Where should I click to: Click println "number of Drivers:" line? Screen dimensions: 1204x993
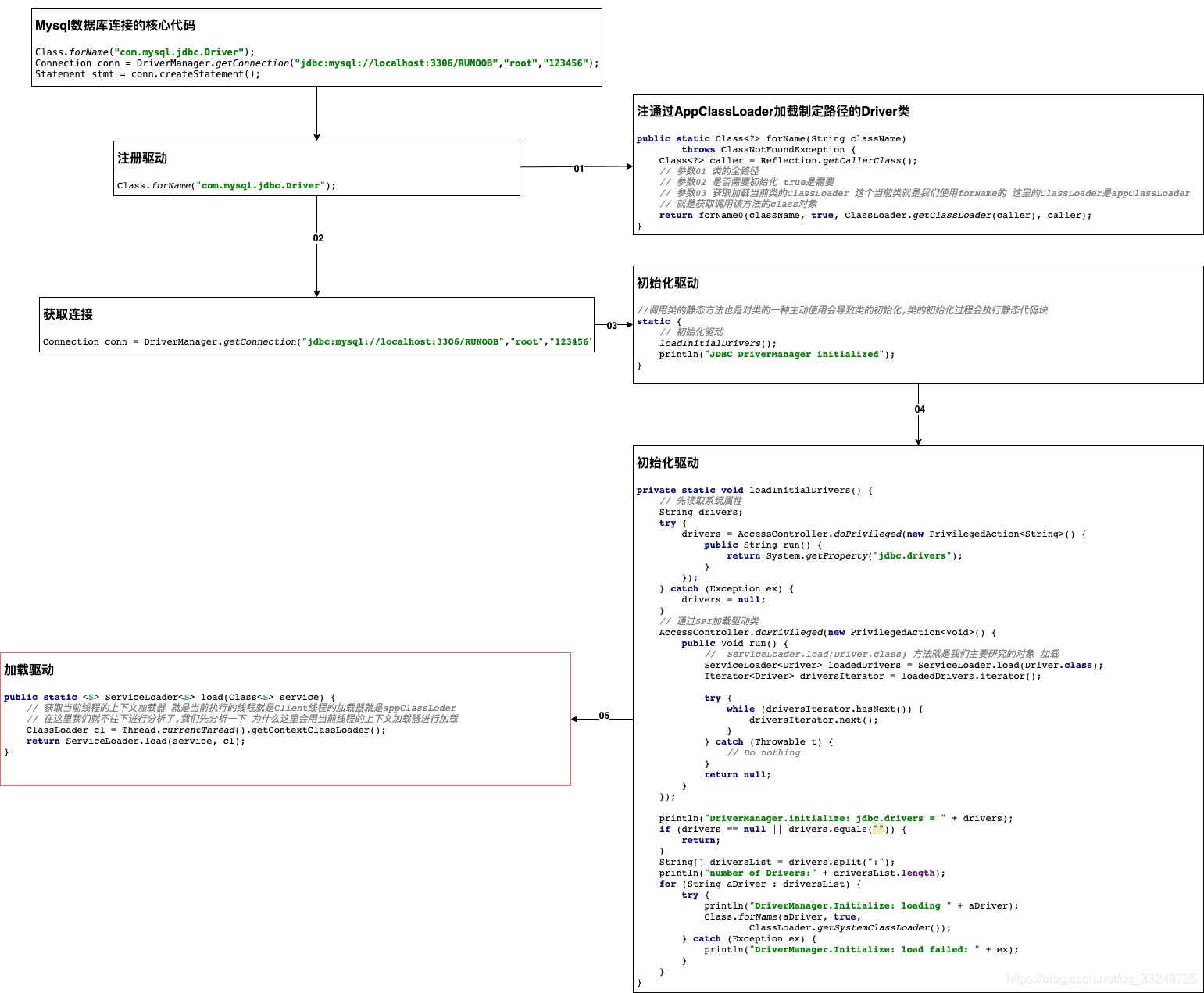[x=802, y=873]
